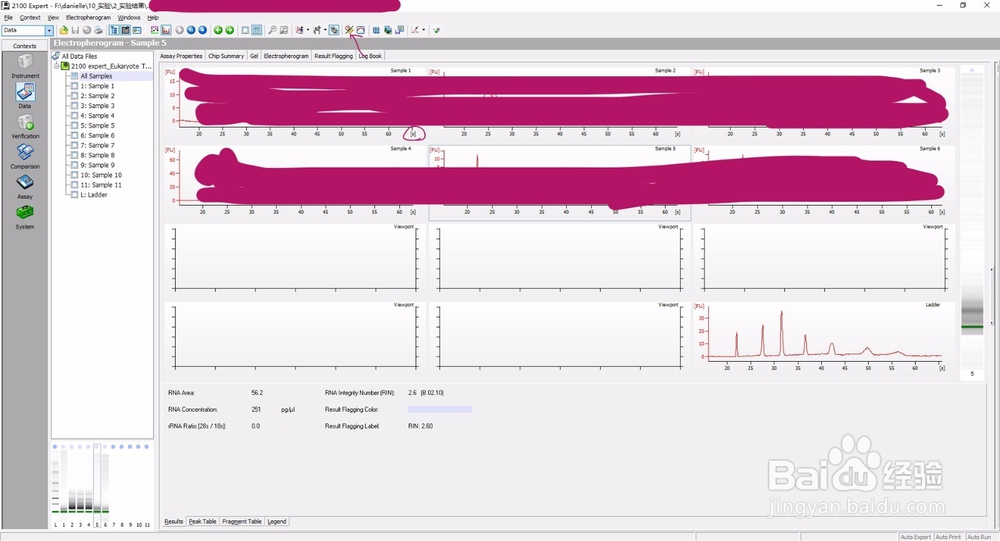Screen dimensions: 1000x541
Task: Select 5: Sample 5 in tree
Action: pyautogui.click(x=97, y=126)
